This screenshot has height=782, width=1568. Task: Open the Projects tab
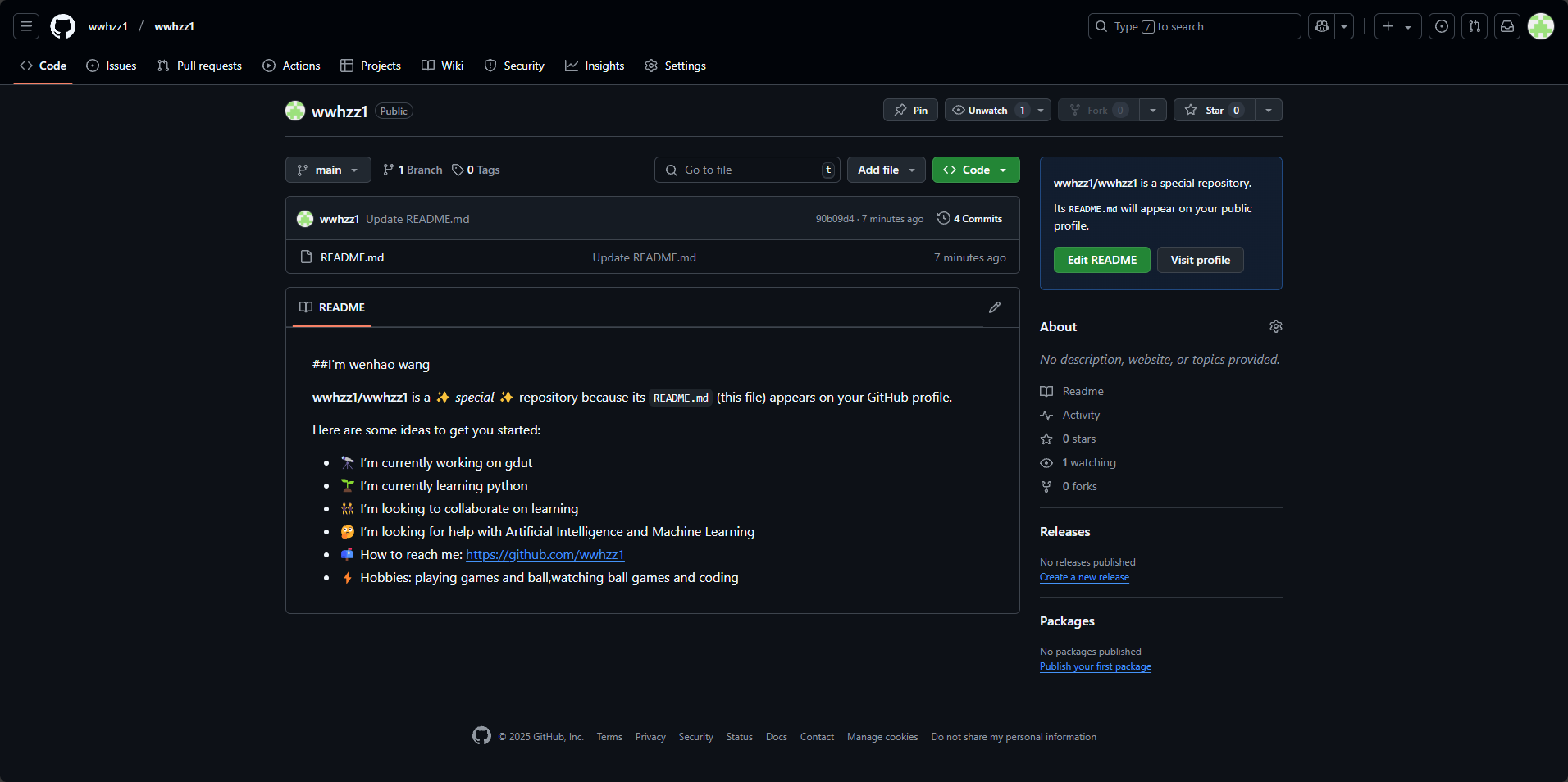pos(371,66)
